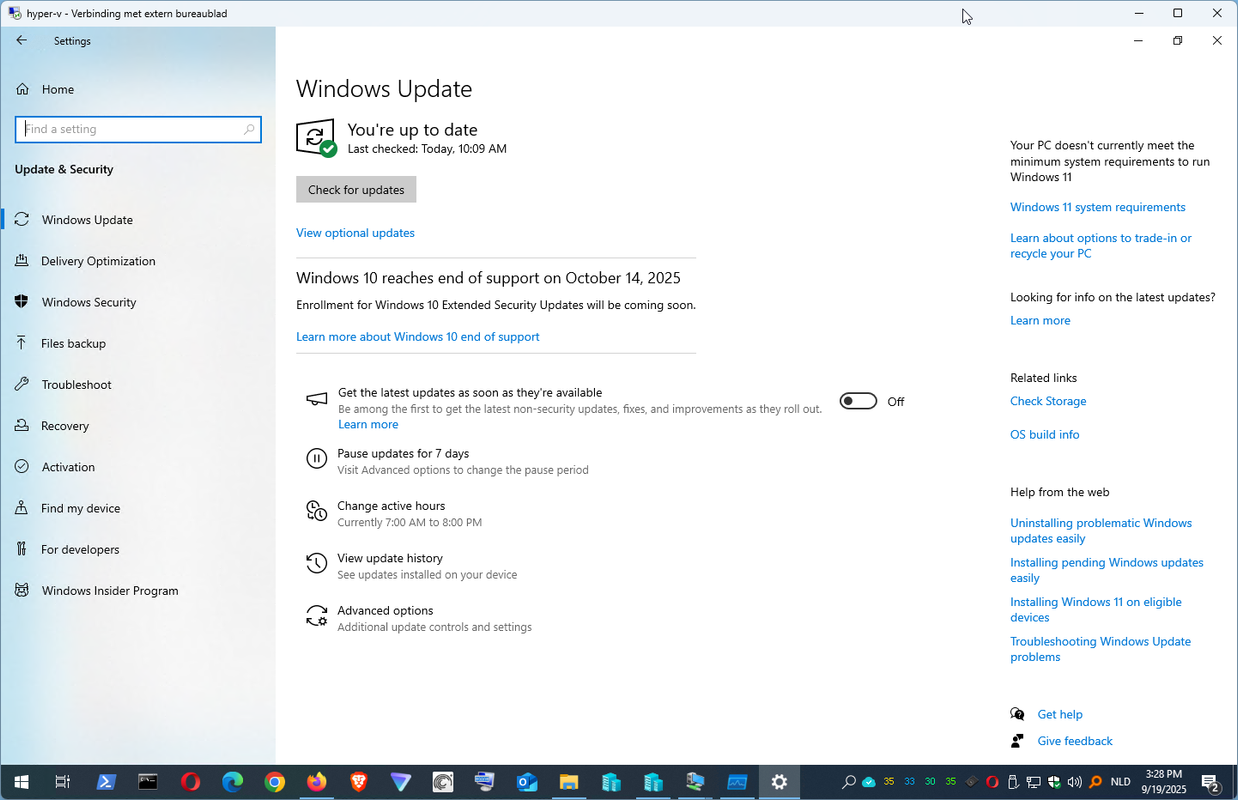This screenshot has width=1238, height=800.
Task: Open View update history
Action: pos(390,558)
